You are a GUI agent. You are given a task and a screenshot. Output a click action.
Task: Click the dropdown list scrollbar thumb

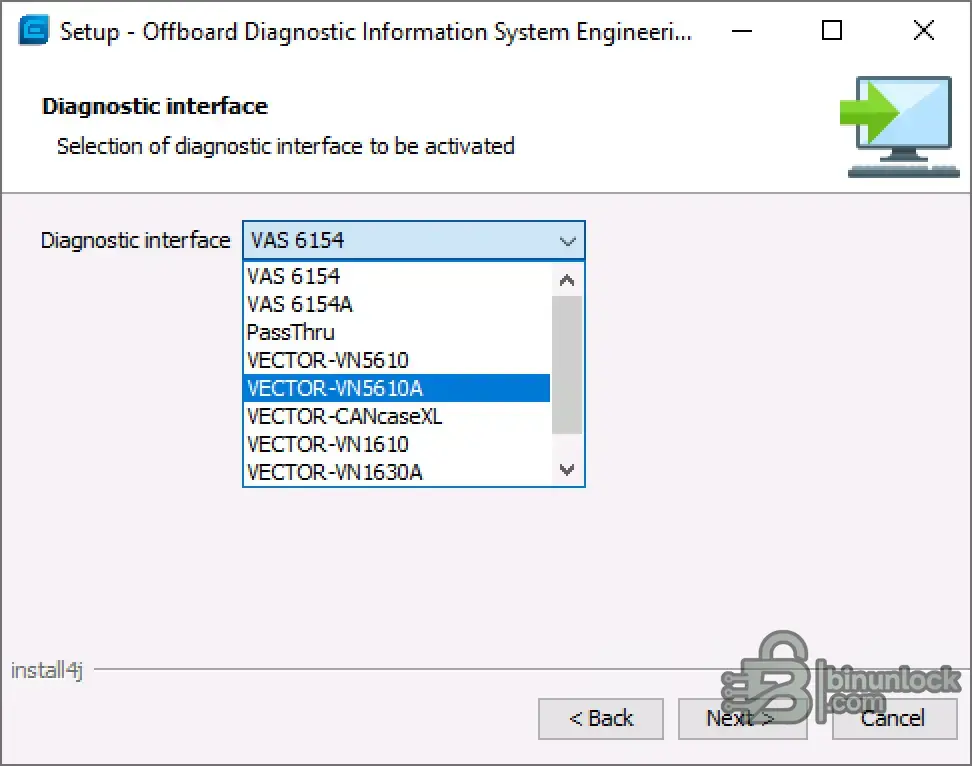coord(567,365)
